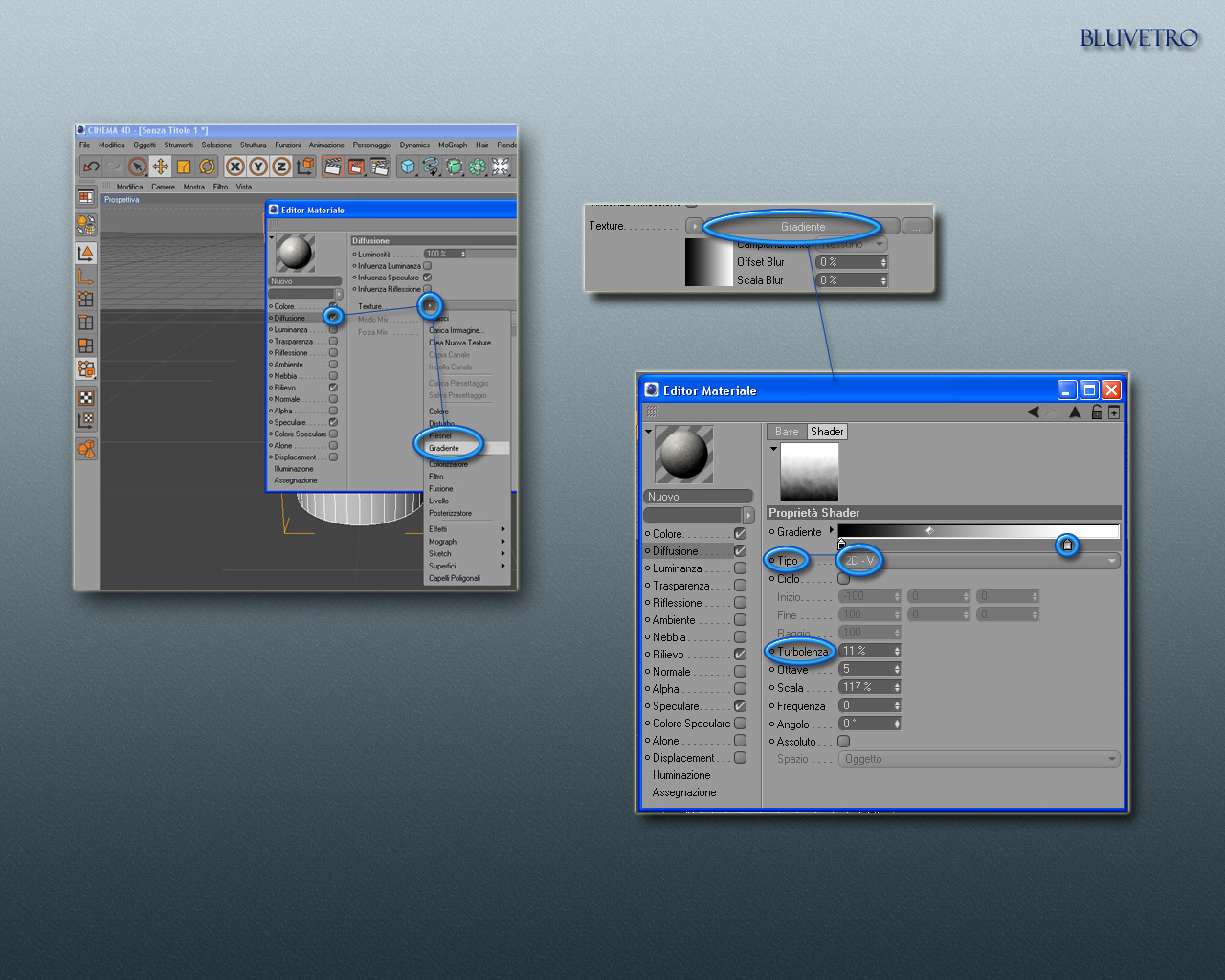Toggle the X axis lock
Viewport: 1225px width, 980px height.
tap(235, 167)
